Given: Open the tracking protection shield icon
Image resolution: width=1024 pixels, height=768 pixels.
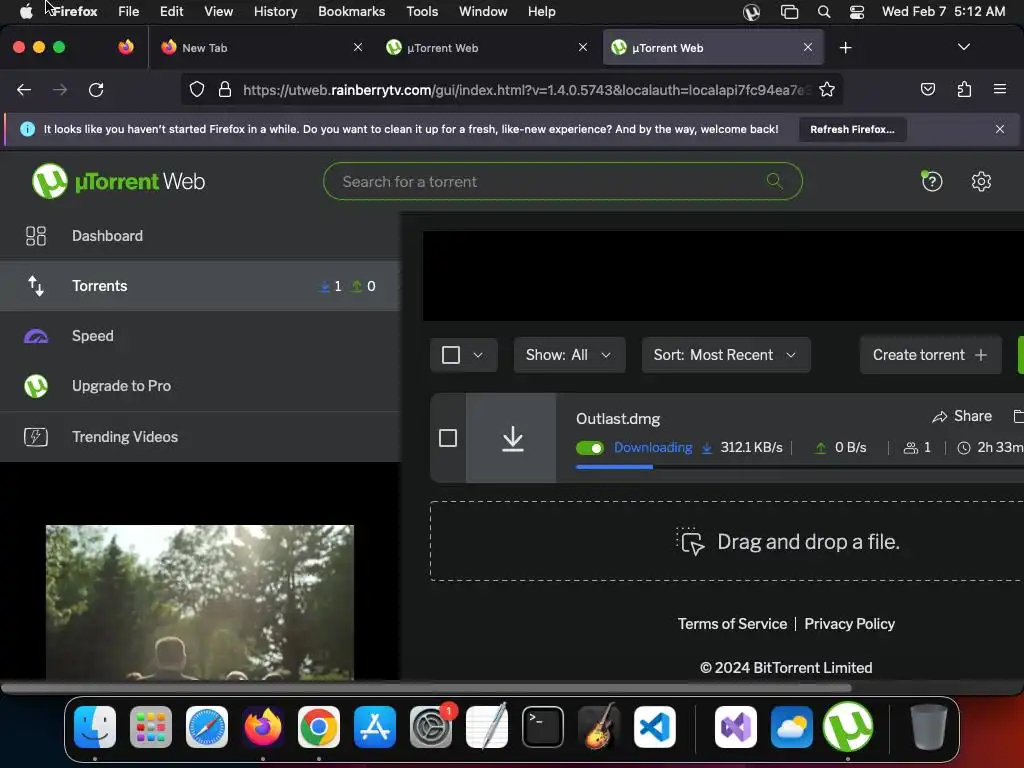Looking at the screenshot, I should coord(197,89).
